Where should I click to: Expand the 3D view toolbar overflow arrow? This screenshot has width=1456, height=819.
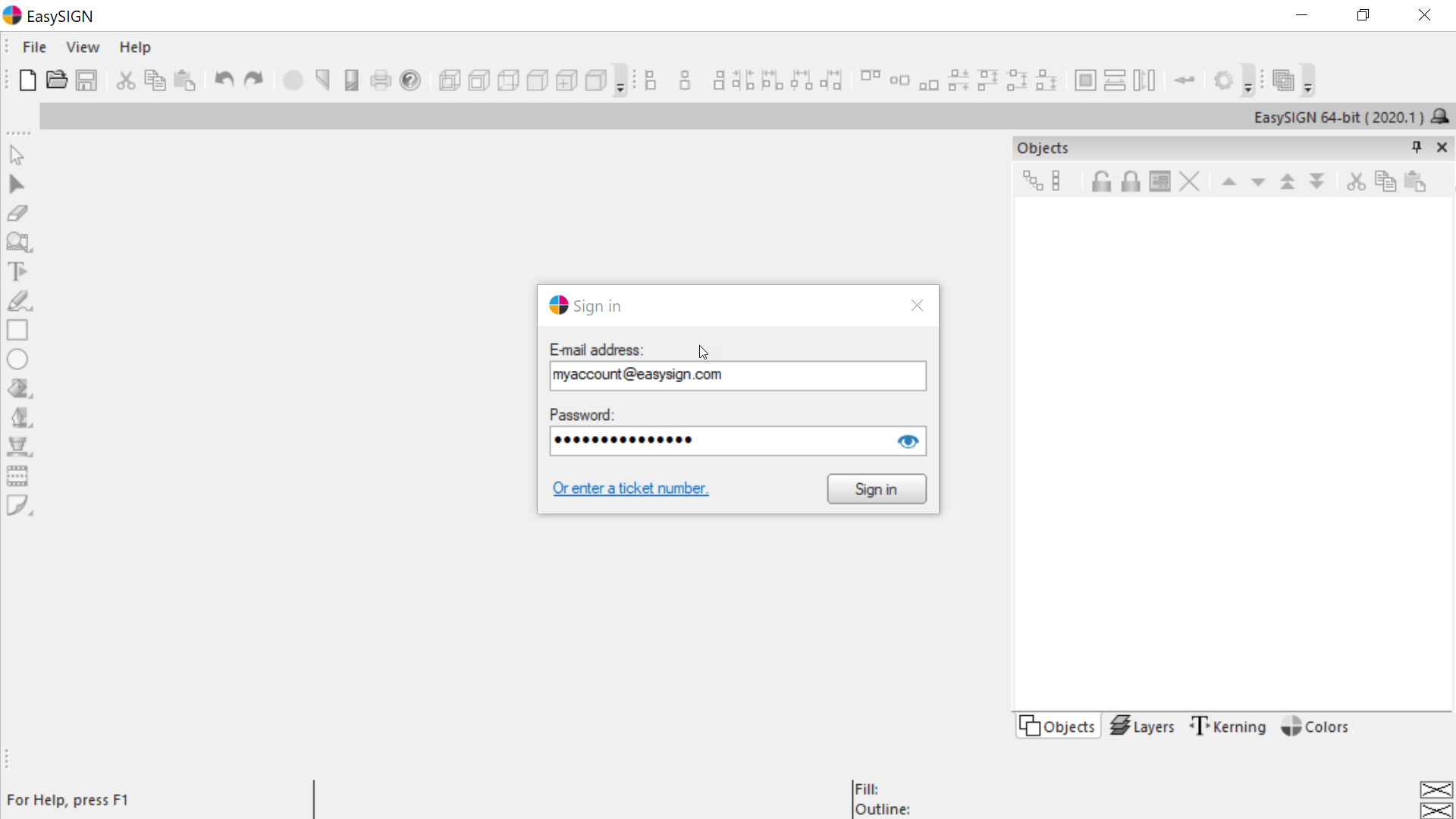[x=620, y=80]
